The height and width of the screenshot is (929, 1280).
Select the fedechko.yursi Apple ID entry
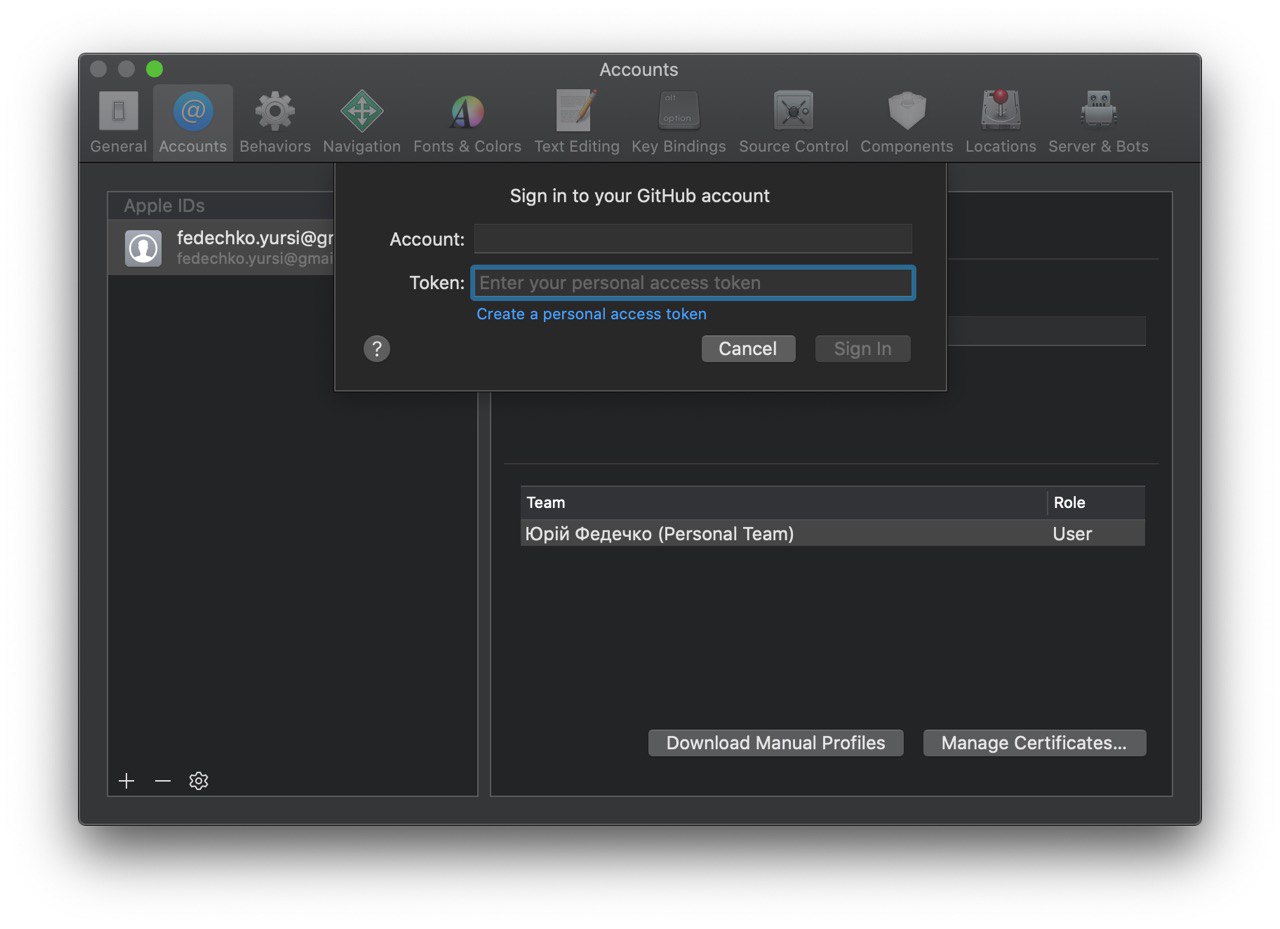point(221,248)
